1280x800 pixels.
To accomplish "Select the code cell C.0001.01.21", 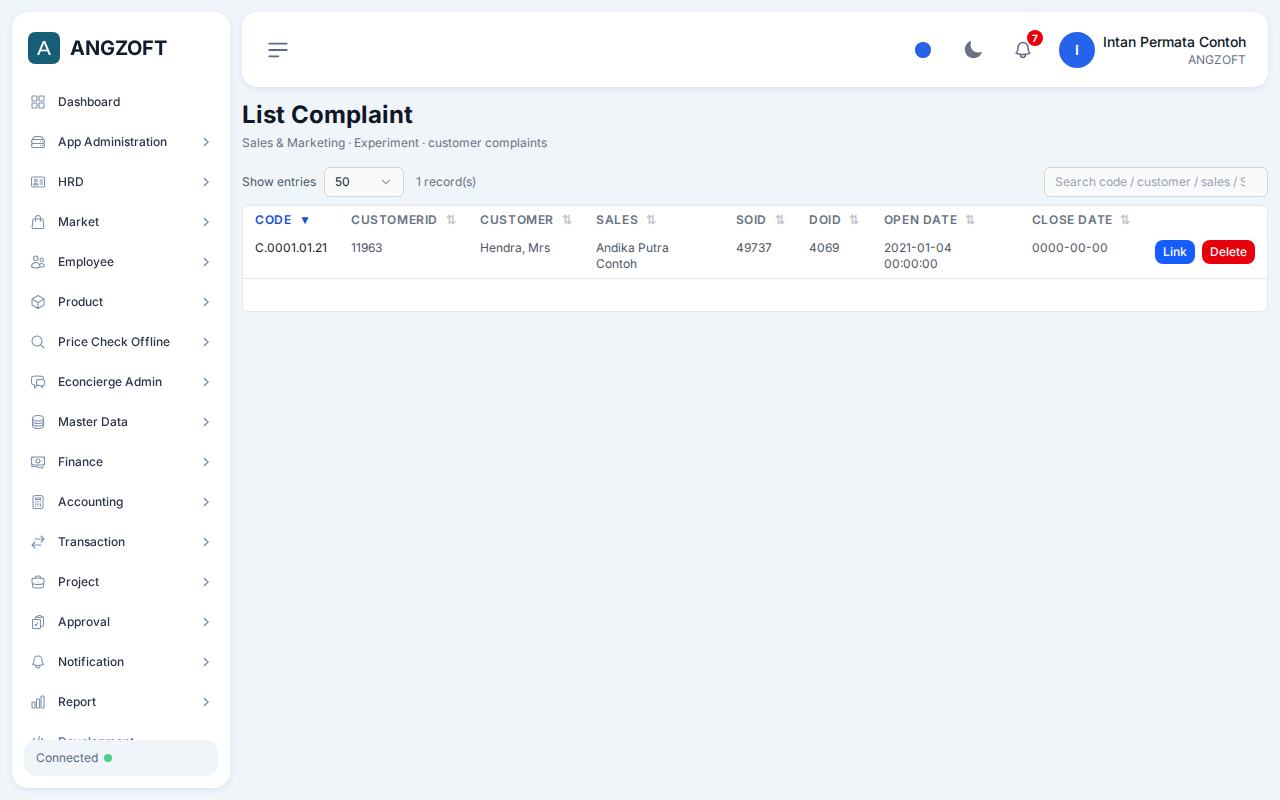I will pyautogui.click(x=291, y=248).
